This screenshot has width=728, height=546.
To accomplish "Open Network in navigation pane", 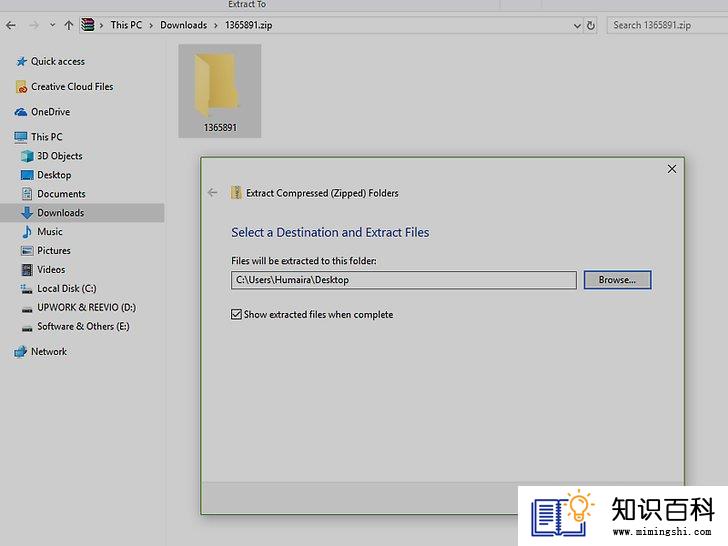I will pos(49,352).
